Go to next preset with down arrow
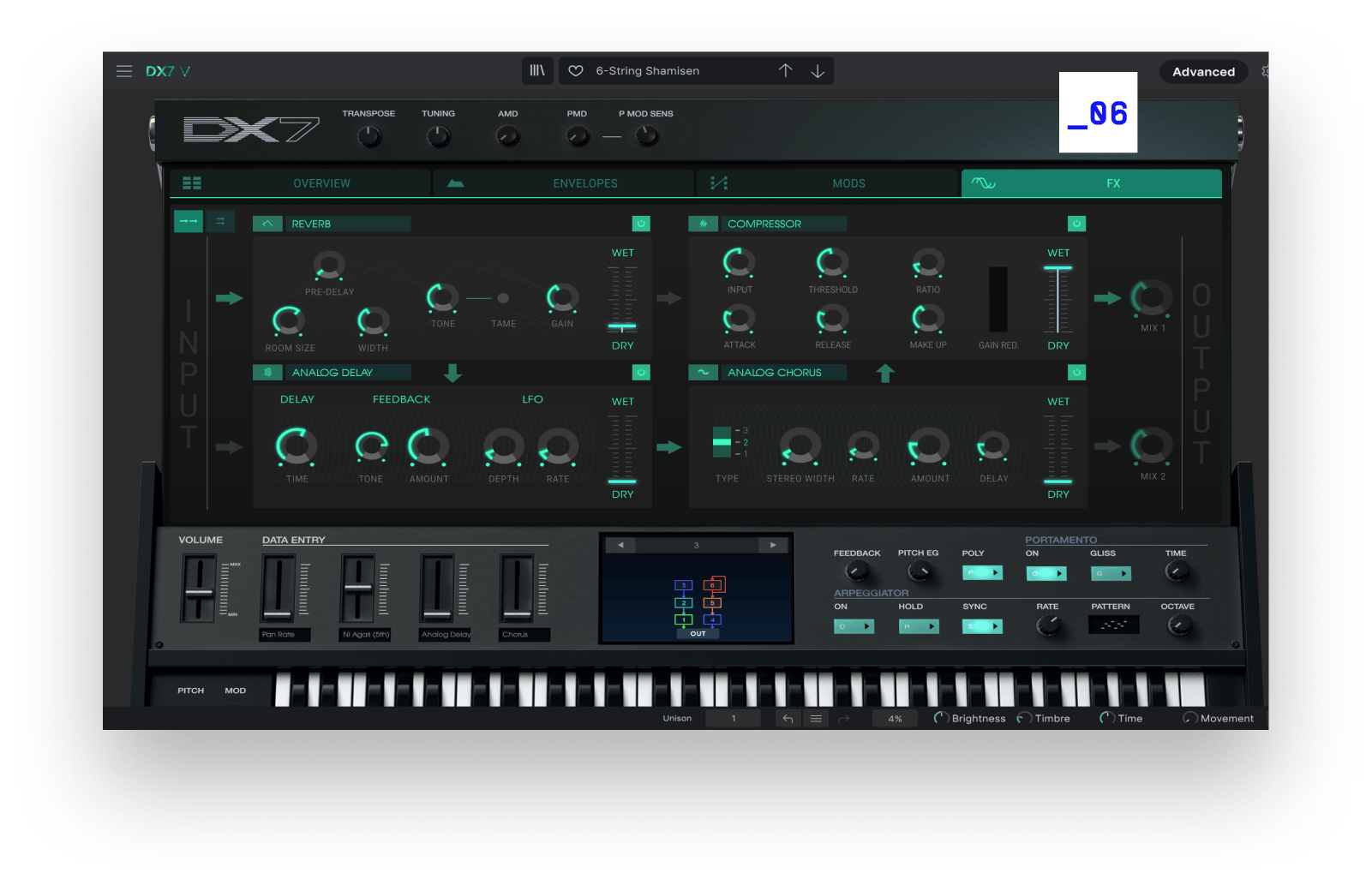1372x885 pixels. [818, 71]
